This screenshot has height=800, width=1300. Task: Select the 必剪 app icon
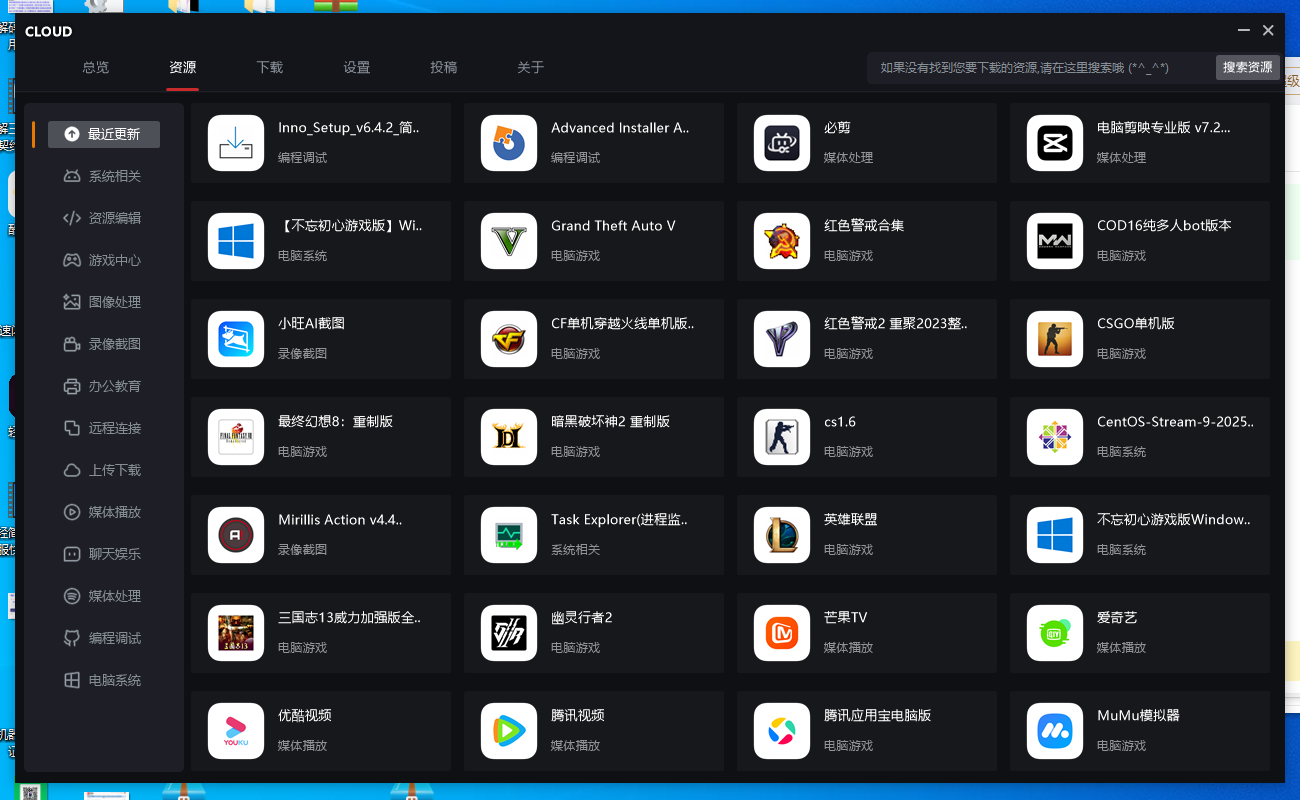pyautogui.click(x=782, y=143)
